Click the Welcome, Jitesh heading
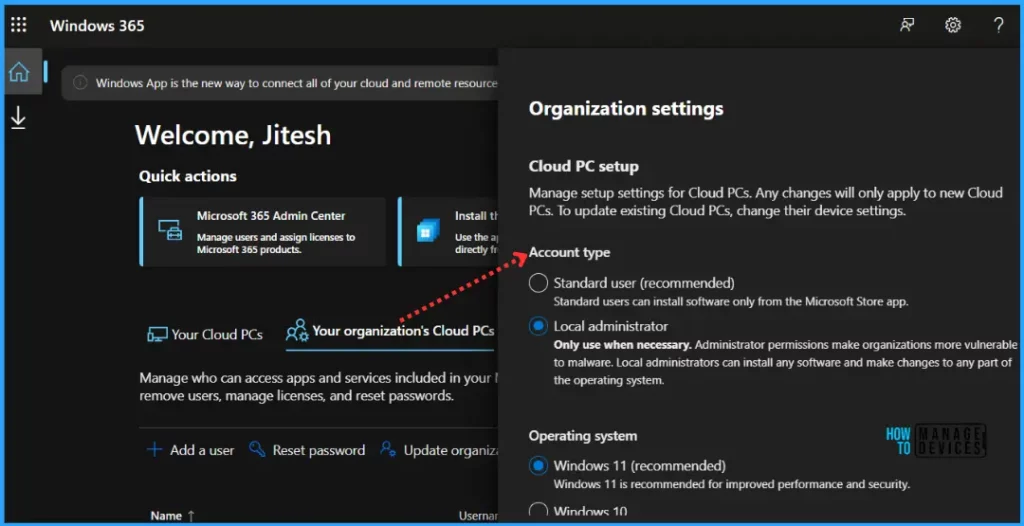1024x526 pixels. pos(233,135)
